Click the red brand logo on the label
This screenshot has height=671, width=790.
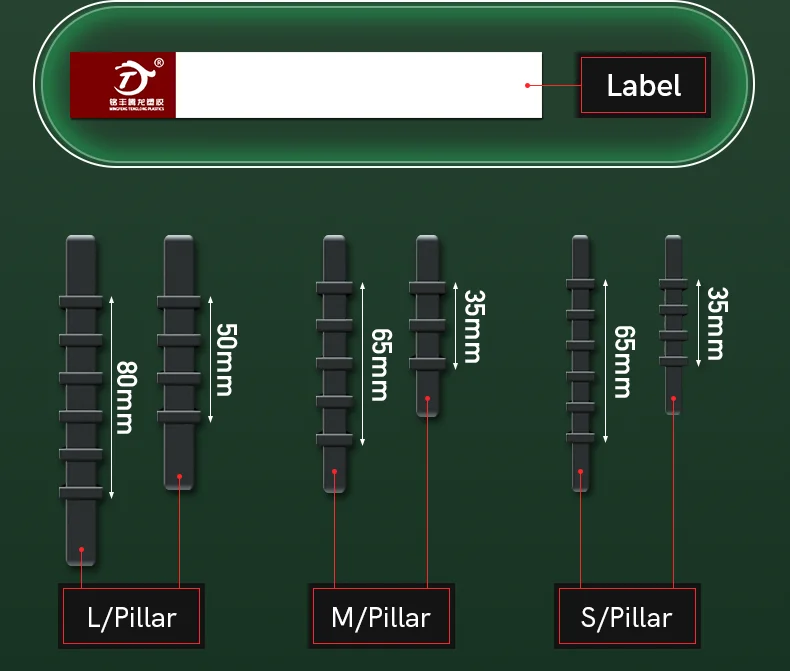pyautogui.click(x=122, y=85)
